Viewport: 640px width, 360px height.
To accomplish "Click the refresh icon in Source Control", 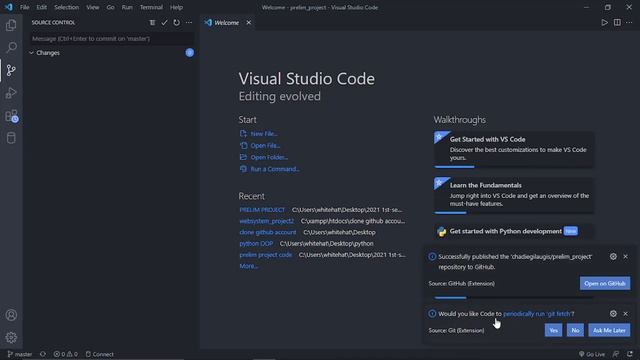I will [176, 22].
